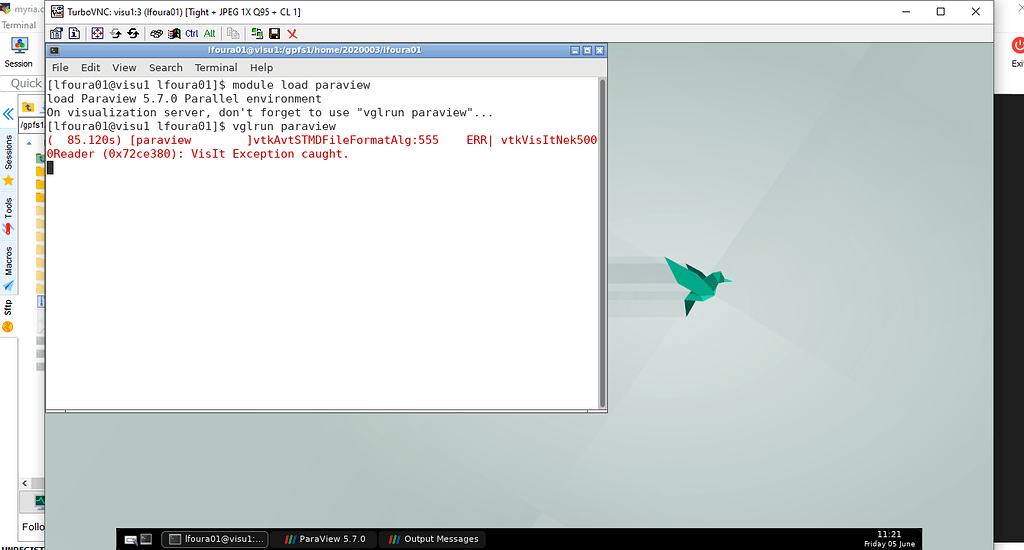Open TurboVNC connection options
The width and height of the screenshot is (1024, 550).
(x=56, y=33)
